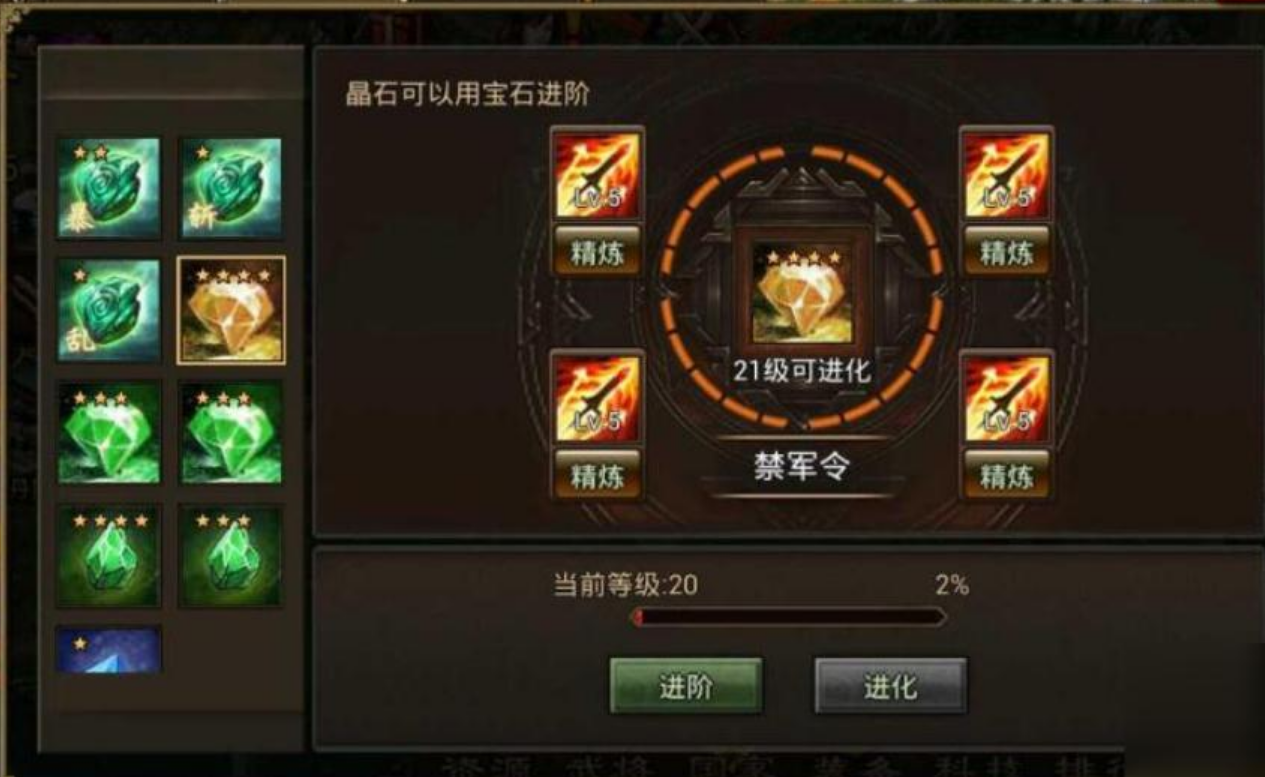Tap the gray 进化 button
1265x777 pixels.
tap(890, 686)
